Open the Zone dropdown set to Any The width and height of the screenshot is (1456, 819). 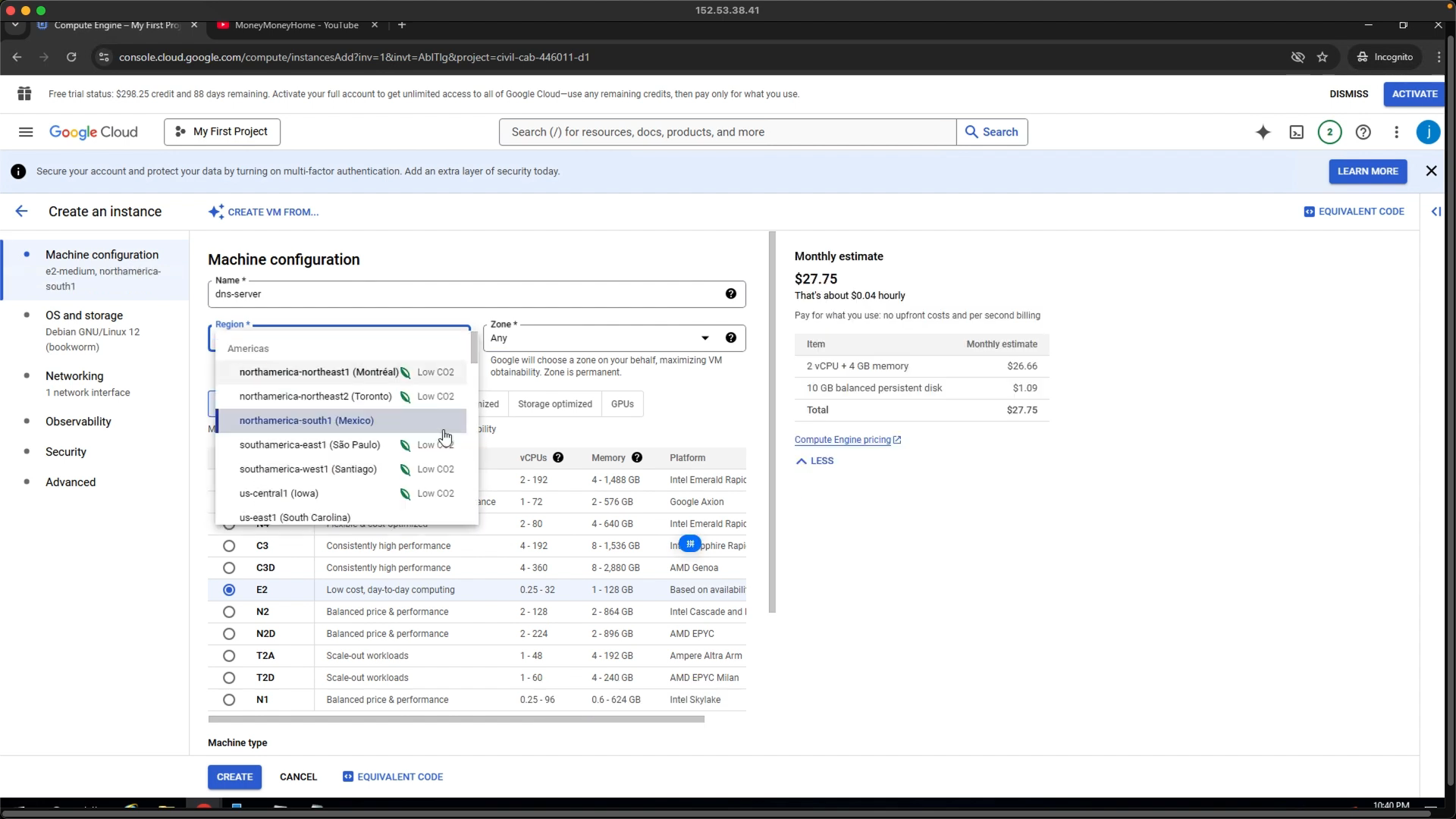click(x=601, y=338)
